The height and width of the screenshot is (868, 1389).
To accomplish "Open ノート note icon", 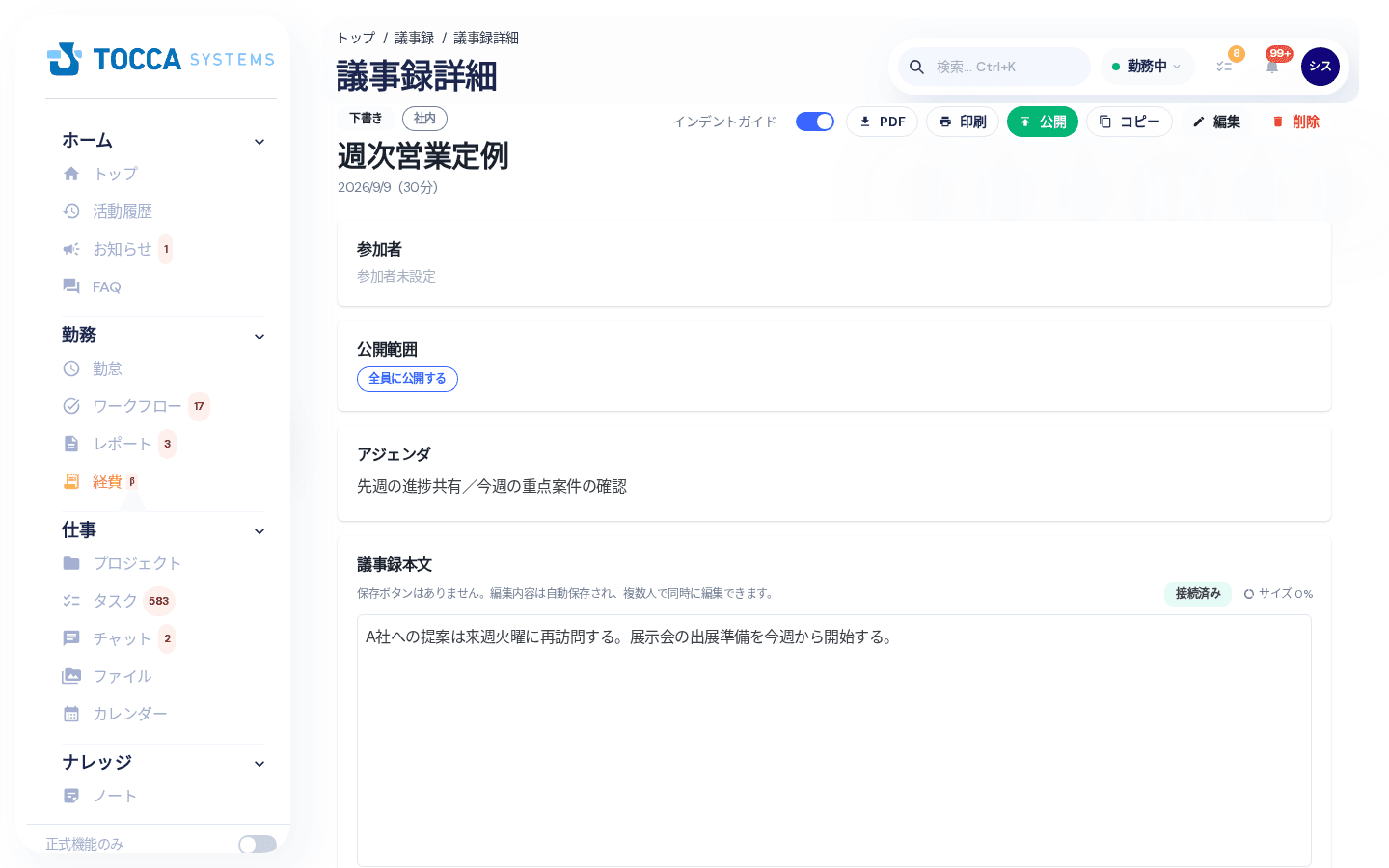I will pyautogui.click(x=71, y=796).
